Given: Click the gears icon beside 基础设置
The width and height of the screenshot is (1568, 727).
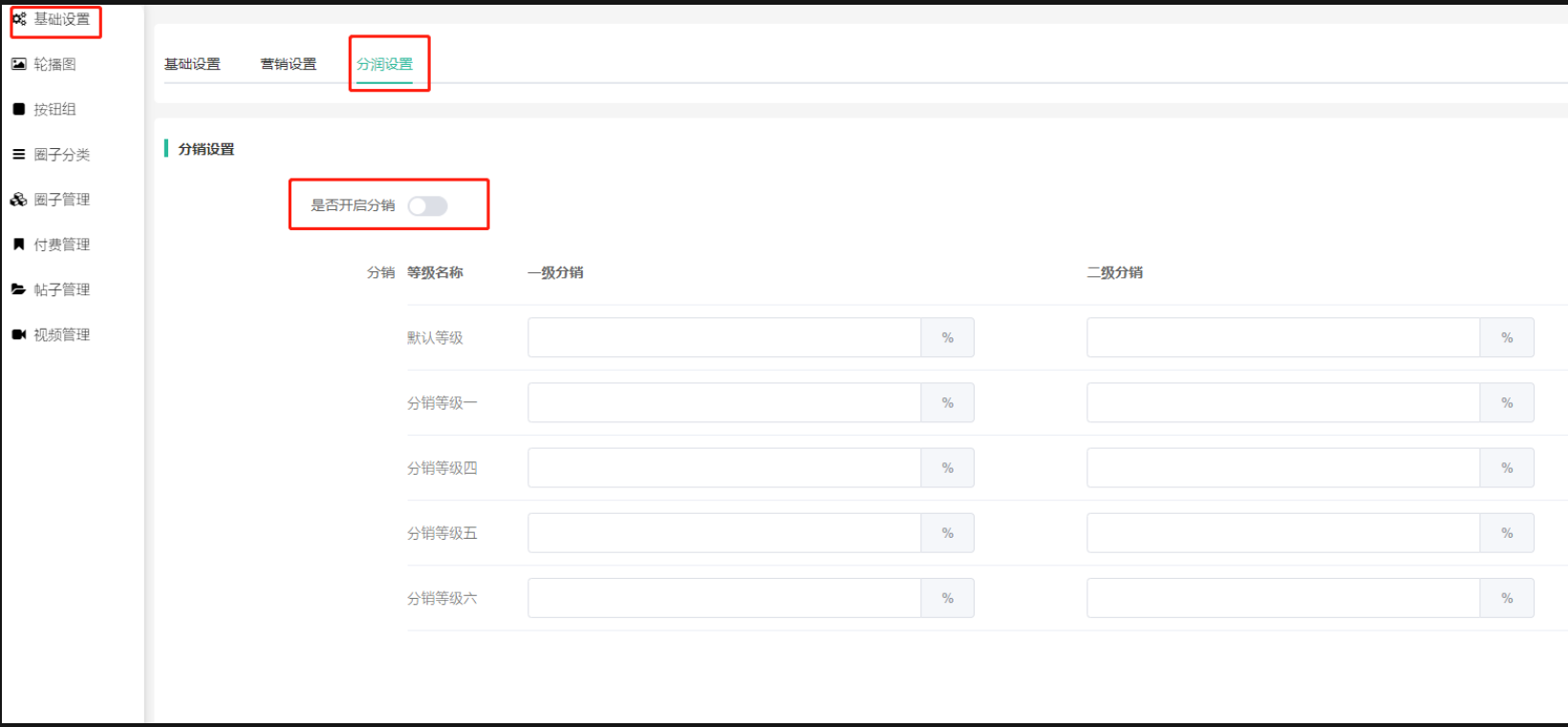Looking at the screenshot, I should (19, 19).
